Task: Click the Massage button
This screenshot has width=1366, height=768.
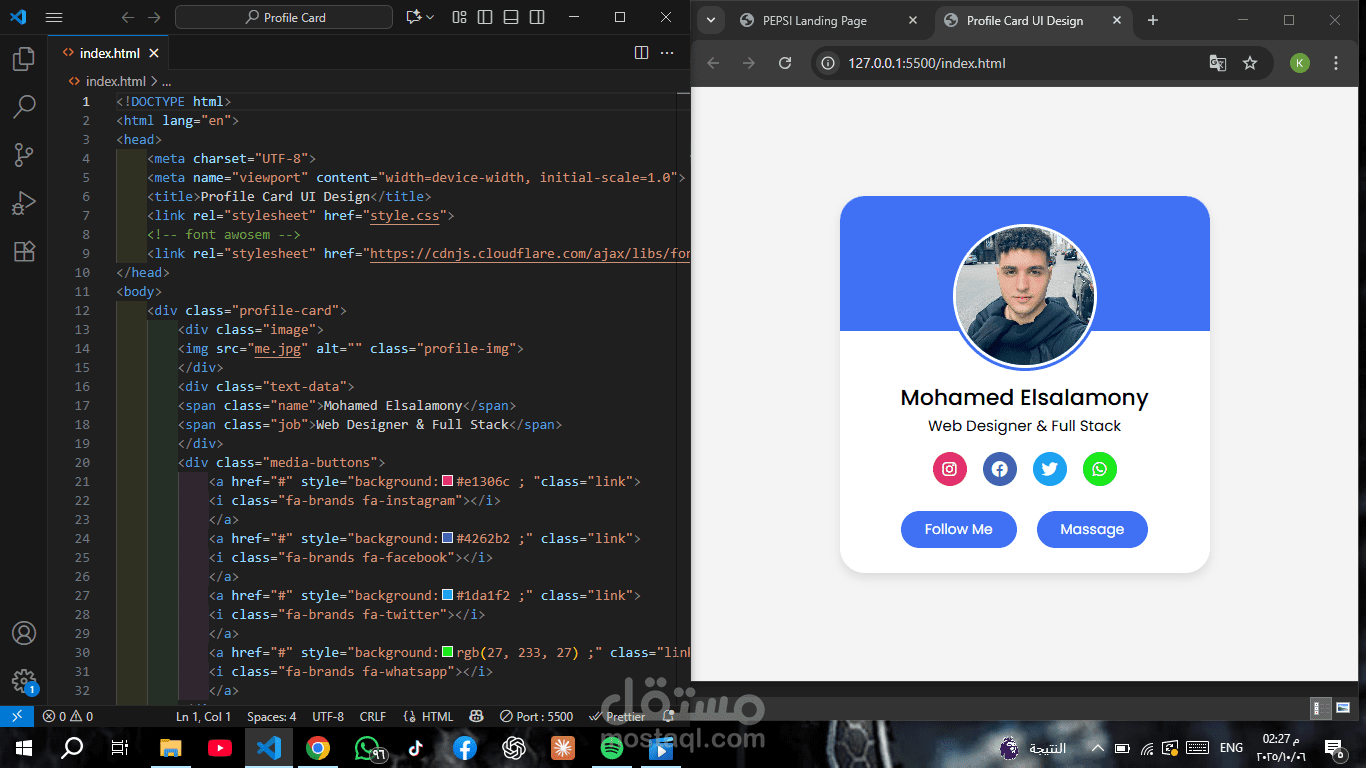Action: tap(1091, 529)
